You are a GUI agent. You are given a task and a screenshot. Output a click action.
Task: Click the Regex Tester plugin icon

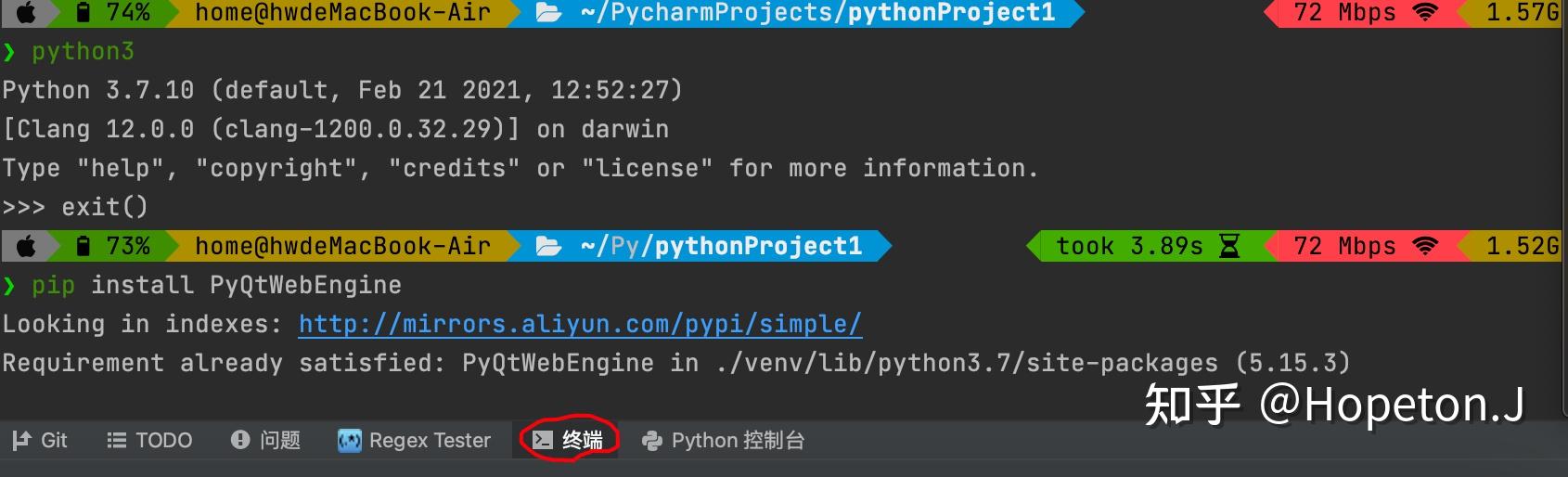pyautogui.click(x=349, y=441)
